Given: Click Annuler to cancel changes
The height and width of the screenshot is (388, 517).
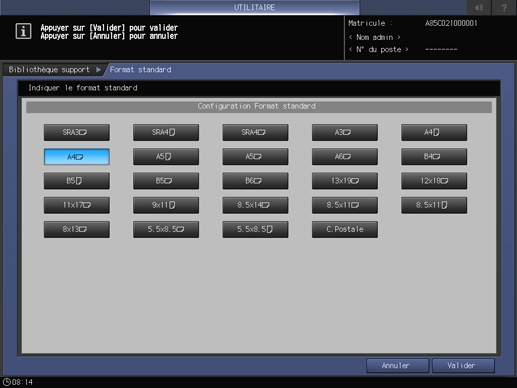Looking at the screenshot, I should [397, 366].
